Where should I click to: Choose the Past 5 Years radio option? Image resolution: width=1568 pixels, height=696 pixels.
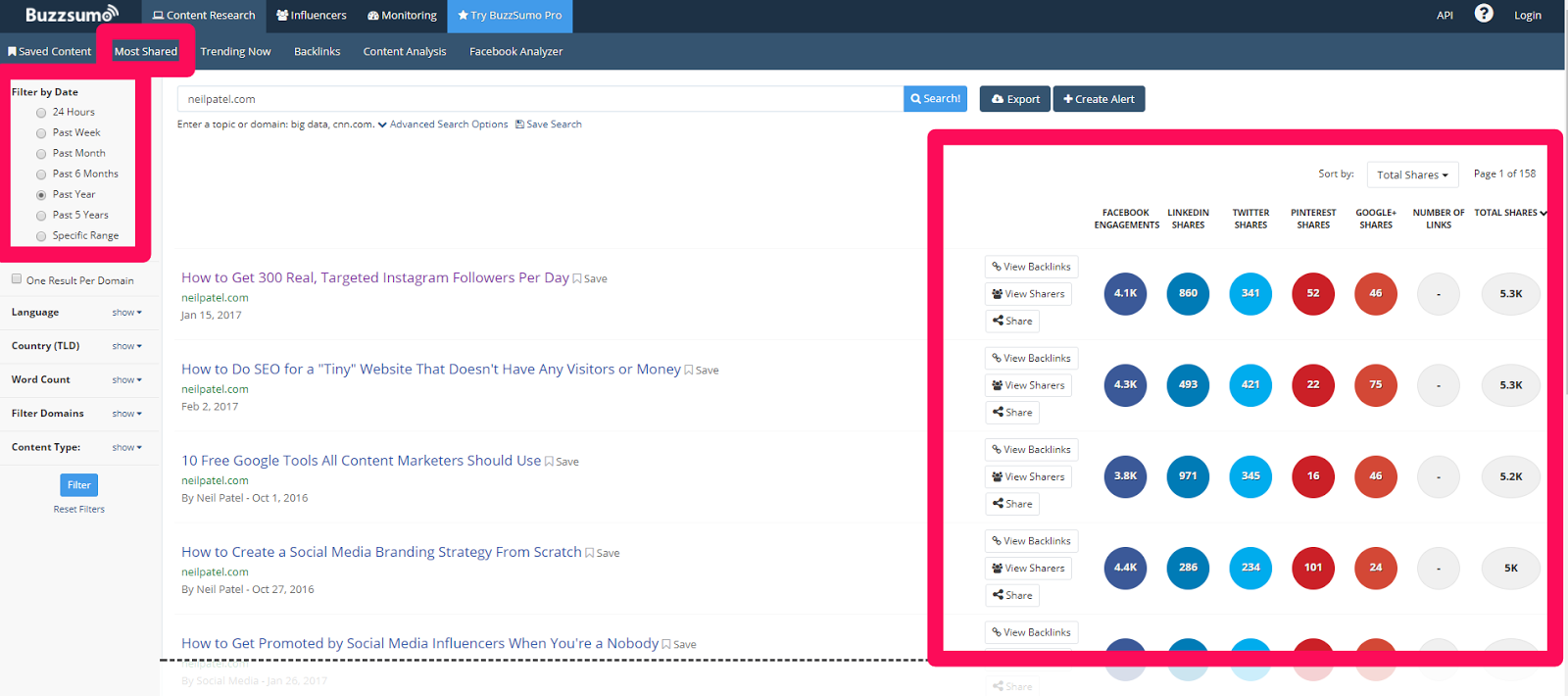pyautogui.click(x=41, y=216)
